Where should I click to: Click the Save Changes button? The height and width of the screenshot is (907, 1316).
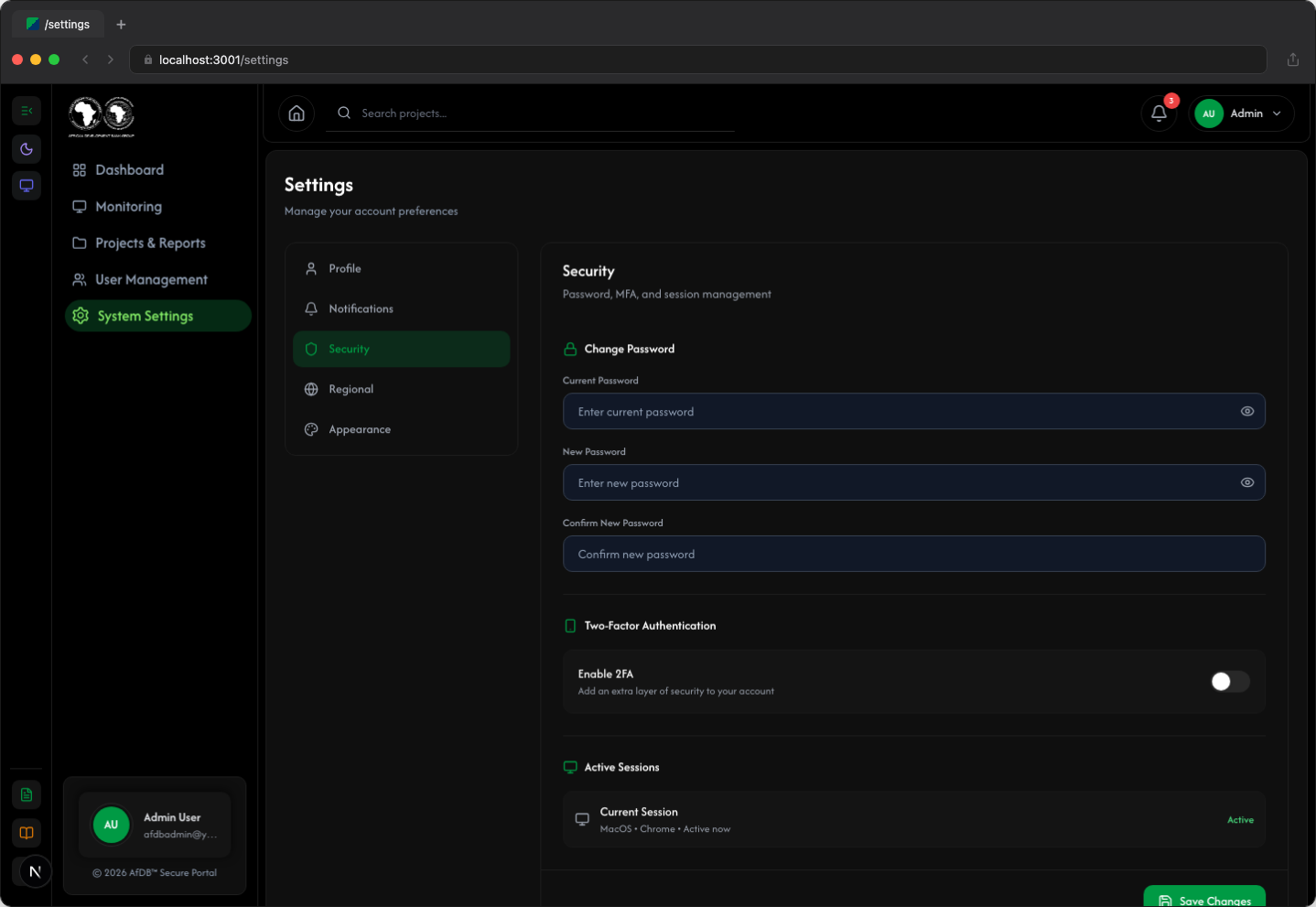pyautogui.click(x=1204, y=896)
